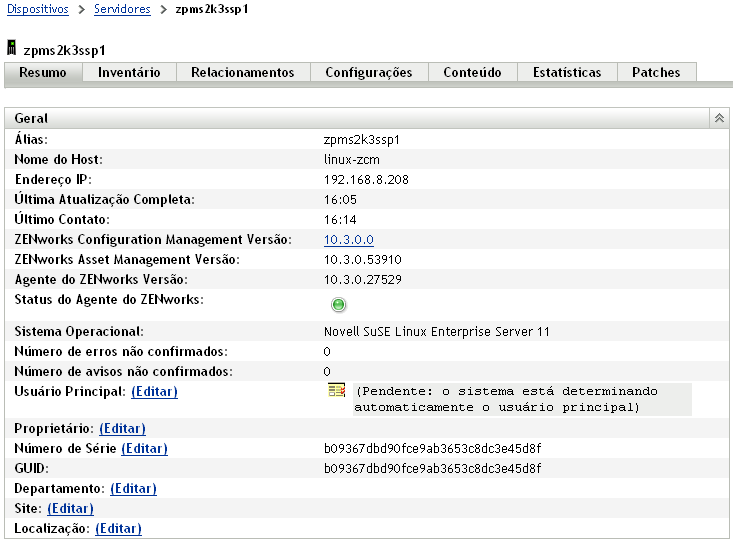This screenshot has width=733, height=543.
Task: Click the unacknowledged warnings count value
Action: click(x=327, y=372)
